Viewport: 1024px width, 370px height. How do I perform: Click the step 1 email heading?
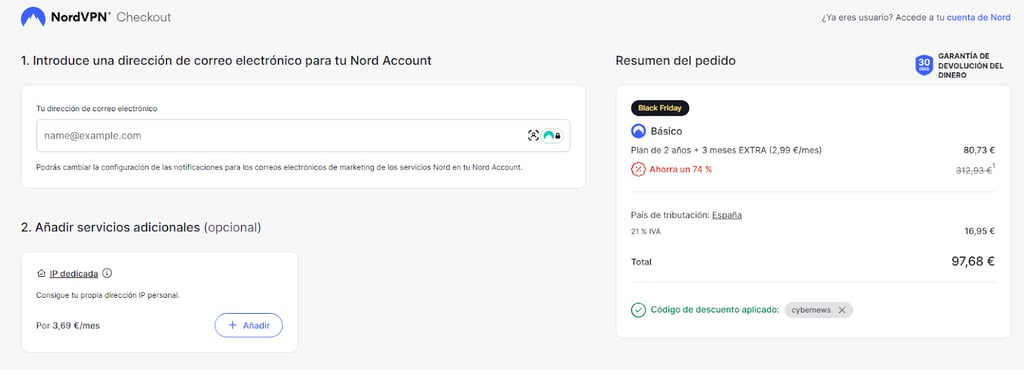point(226,61)
